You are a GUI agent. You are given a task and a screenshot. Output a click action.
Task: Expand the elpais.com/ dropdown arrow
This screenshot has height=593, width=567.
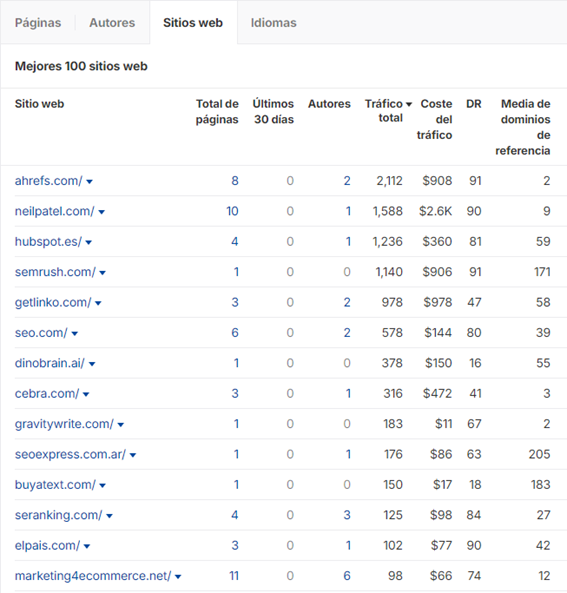tap(87, 546)
